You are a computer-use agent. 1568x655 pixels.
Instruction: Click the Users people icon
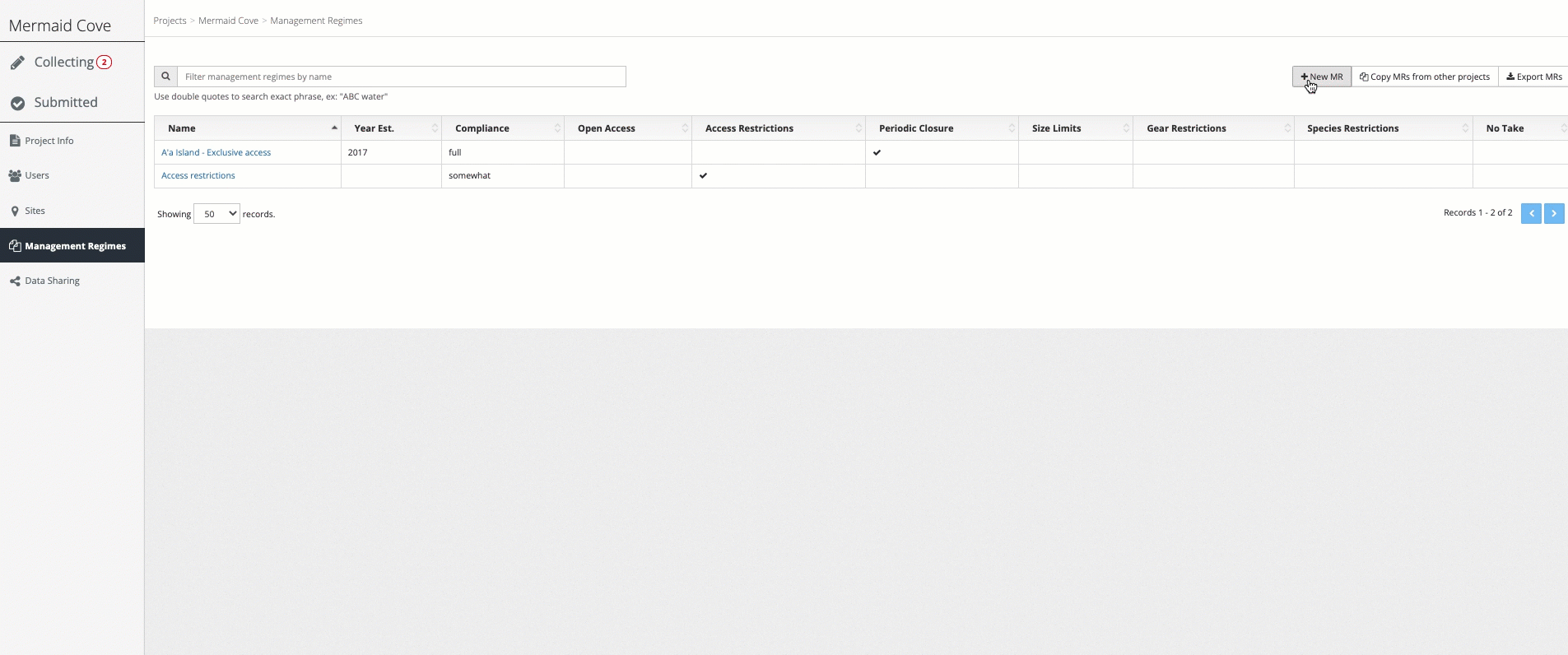[15, 175]
